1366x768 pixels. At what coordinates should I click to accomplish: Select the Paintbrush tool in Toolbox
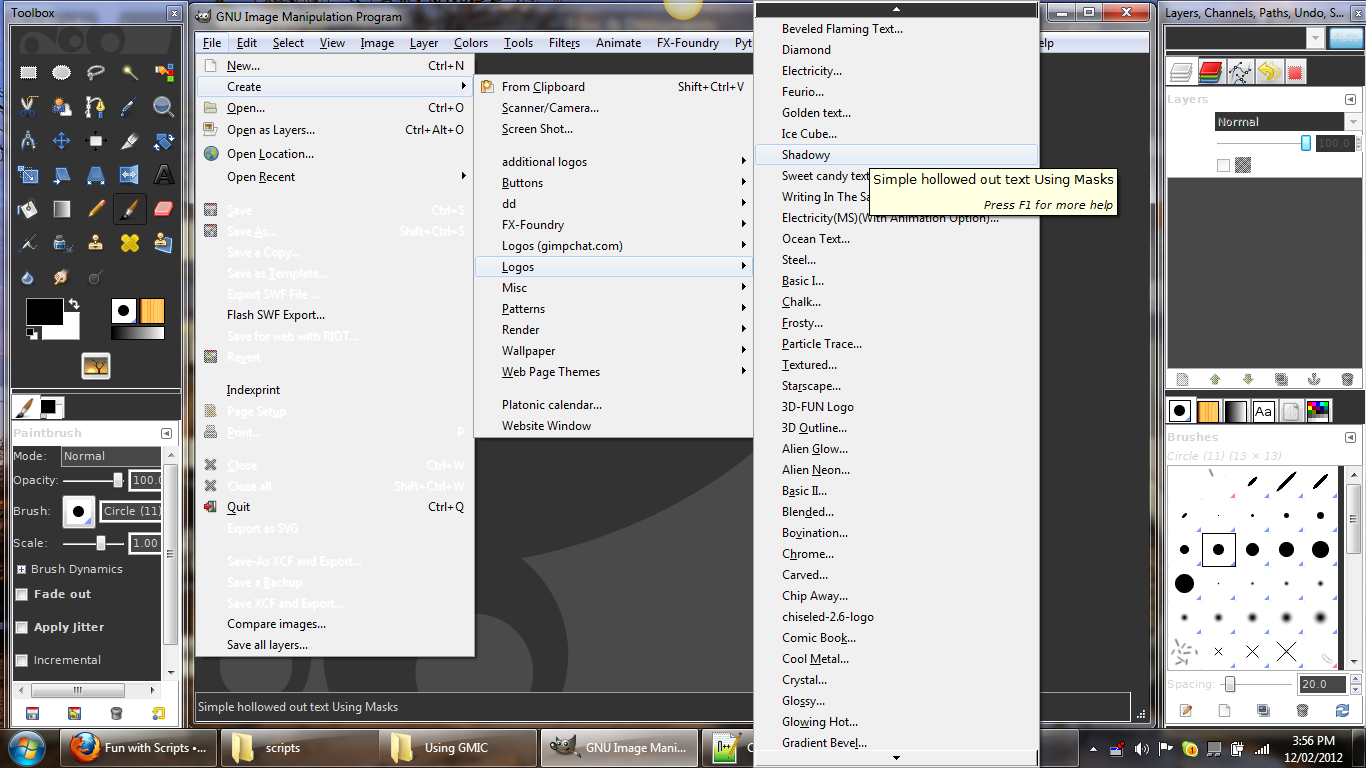(x=130, y=208)
